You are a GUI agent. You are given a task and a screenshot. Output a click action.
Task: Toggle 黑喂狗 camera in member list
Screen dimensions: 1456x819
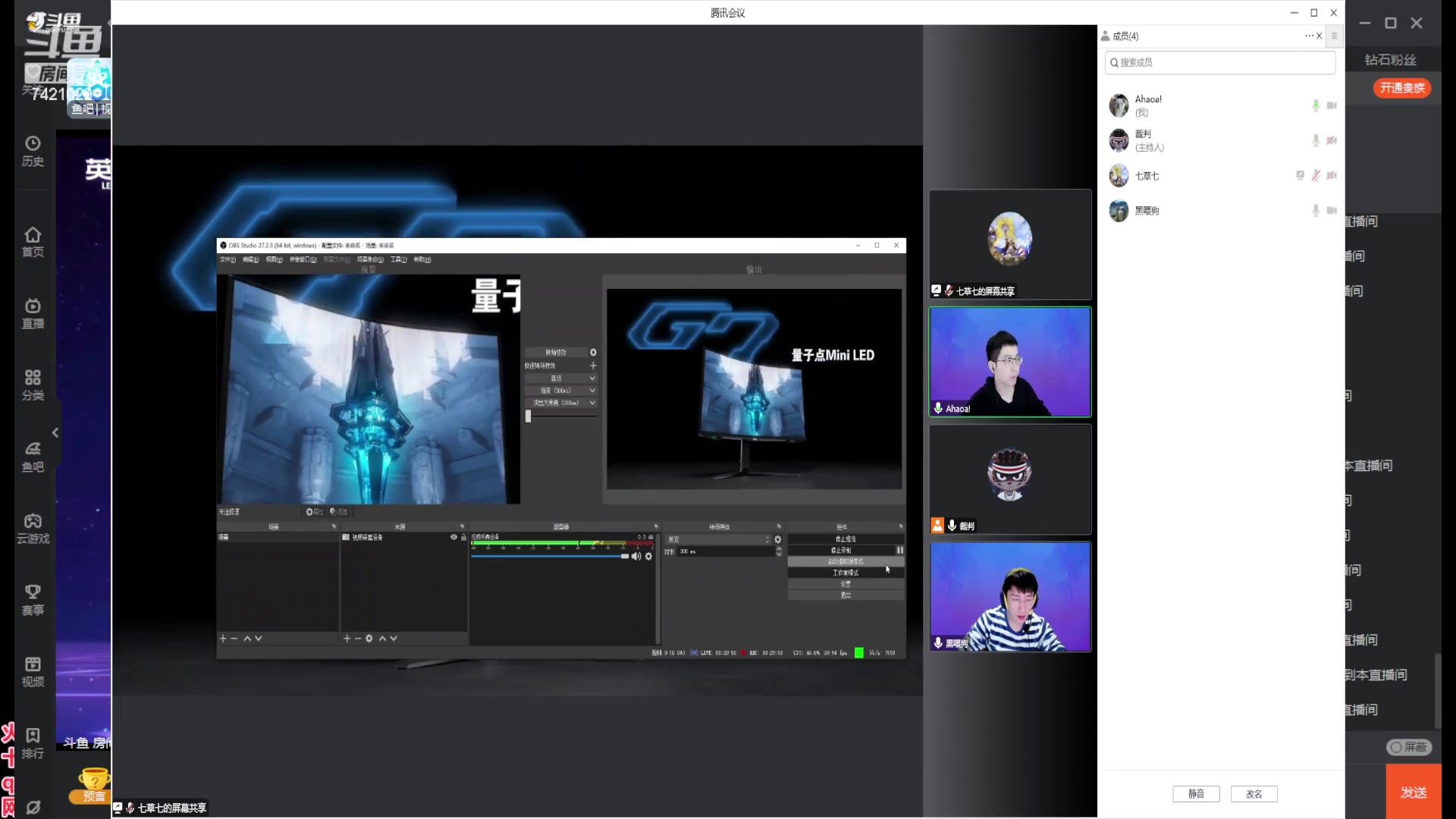pos(1332,210)
